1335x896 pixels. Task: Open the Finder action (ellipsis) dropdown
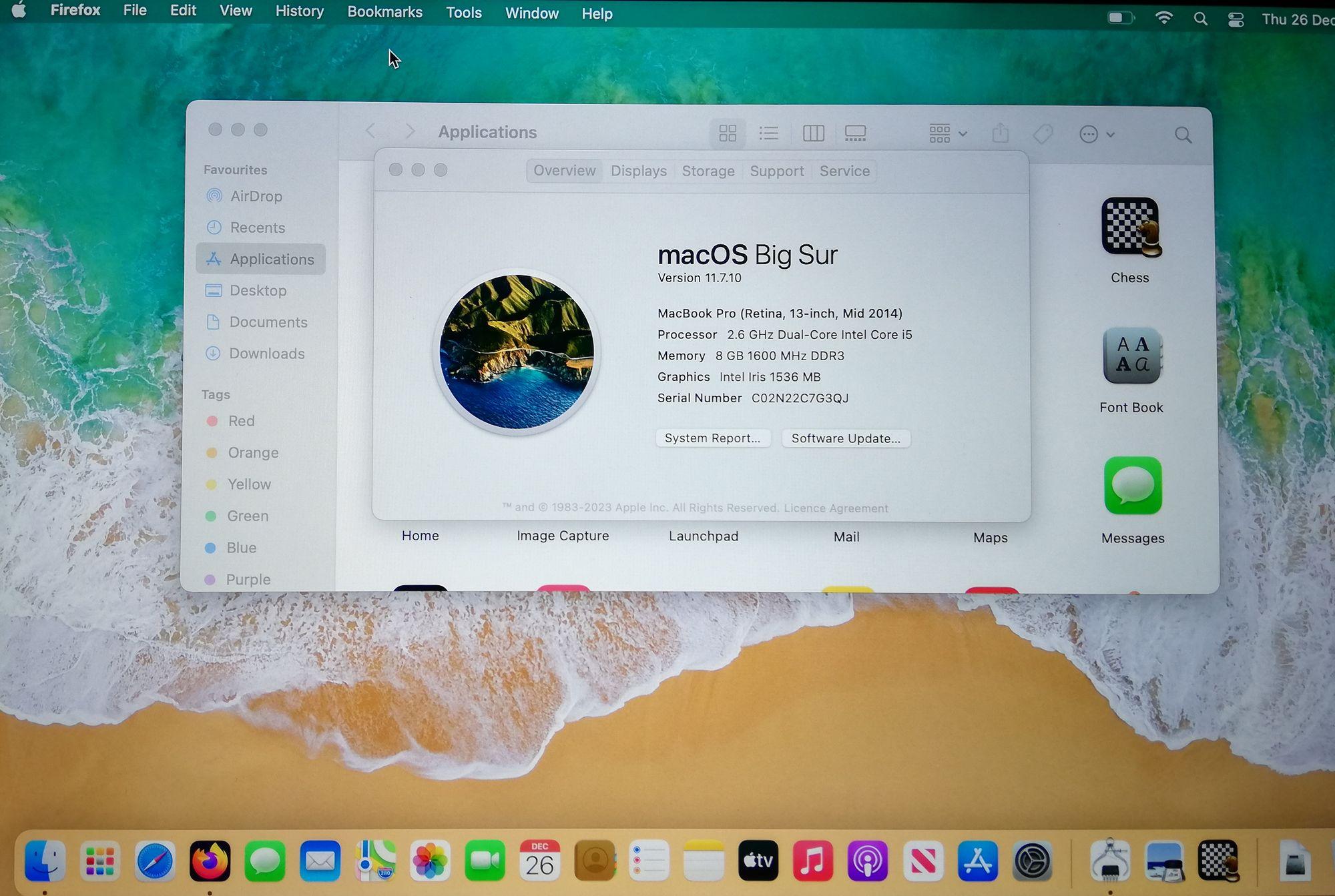tap(1097, 135)
